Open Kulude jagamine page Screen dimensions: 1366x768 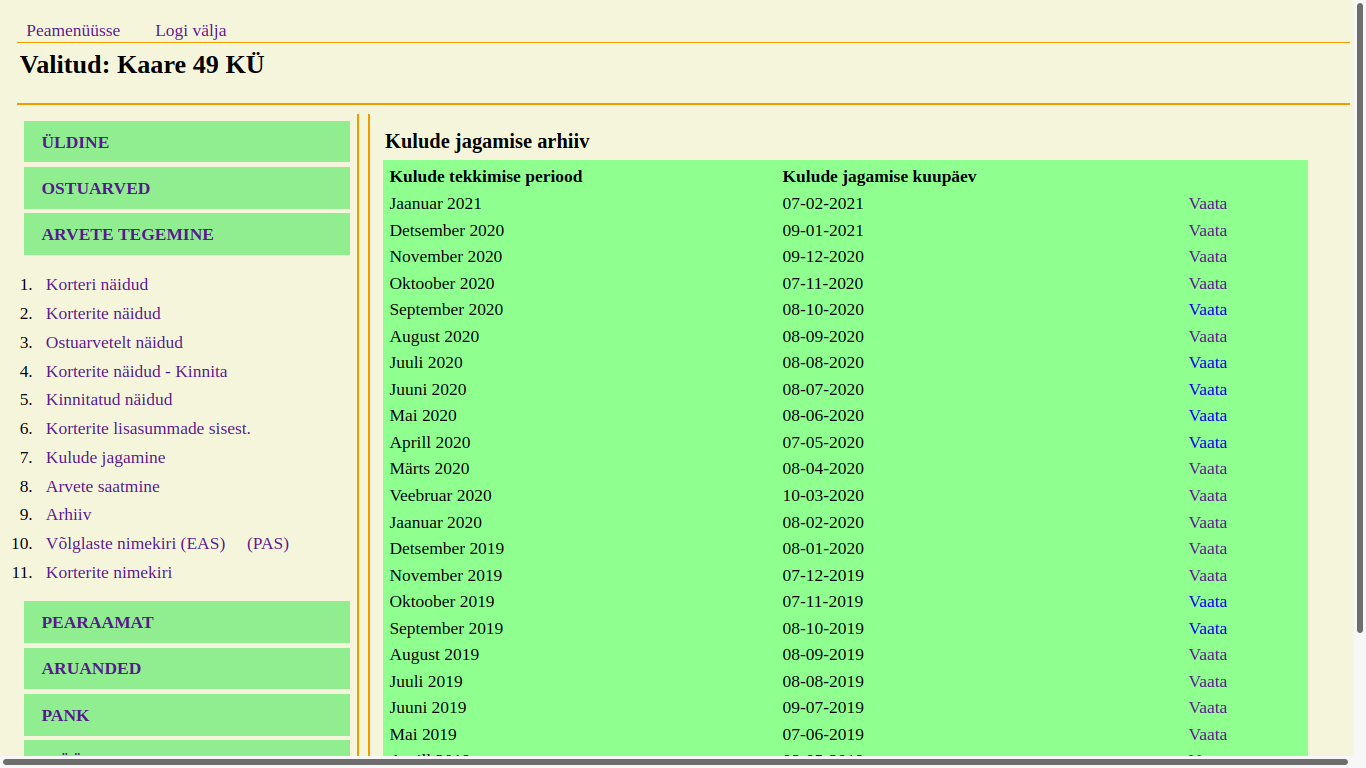coord(105,457)
